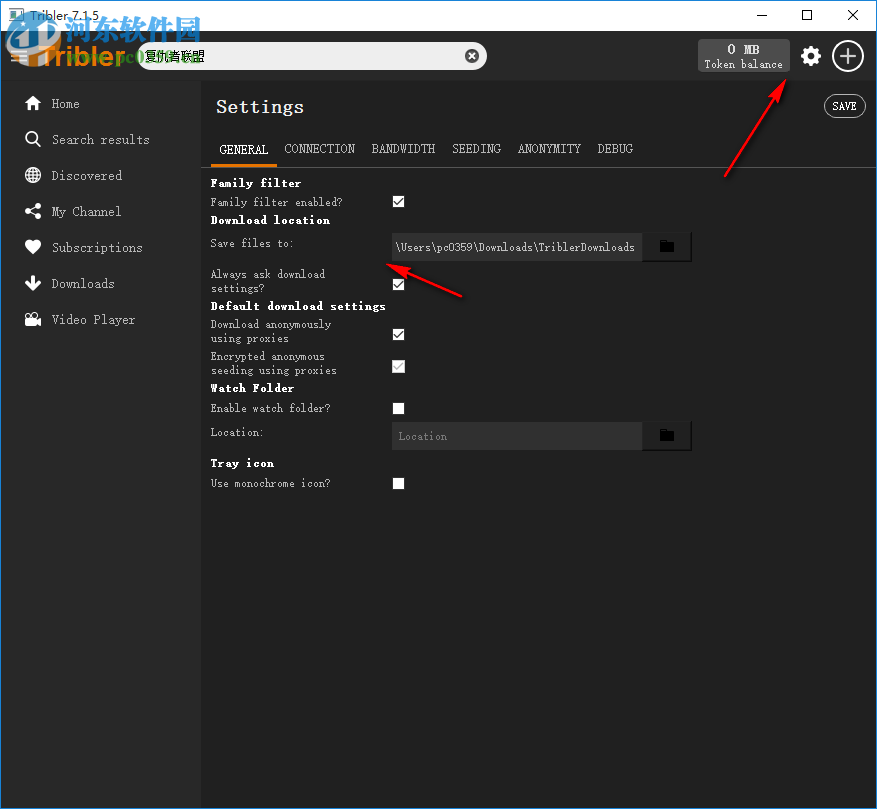
Task: Uncheck Download anonymously using proxies
Action: [398, 335]
